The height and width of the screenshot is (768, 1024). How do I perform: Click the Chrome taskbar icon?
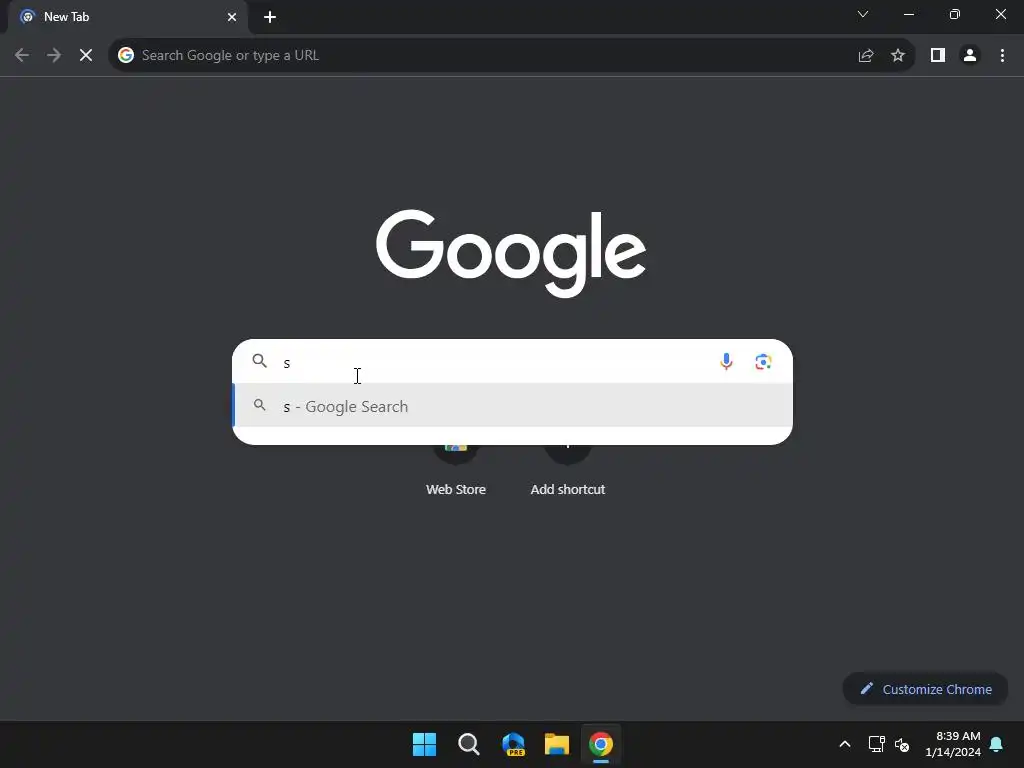click(x=601, y=744)
